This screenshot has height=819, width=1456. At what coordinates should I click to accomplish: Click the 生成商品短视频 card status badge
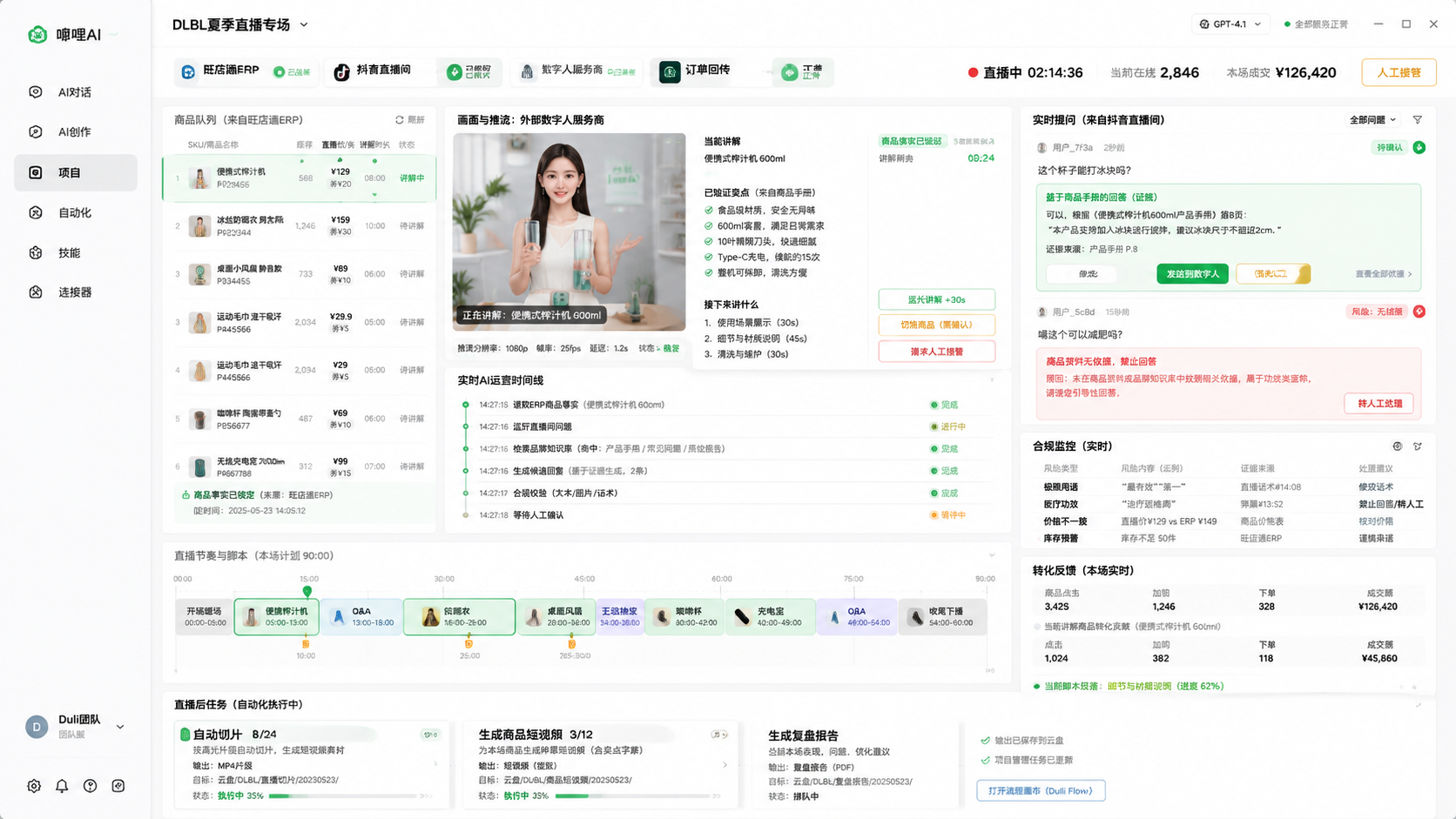pyautogui.click(x=719, y=735)
